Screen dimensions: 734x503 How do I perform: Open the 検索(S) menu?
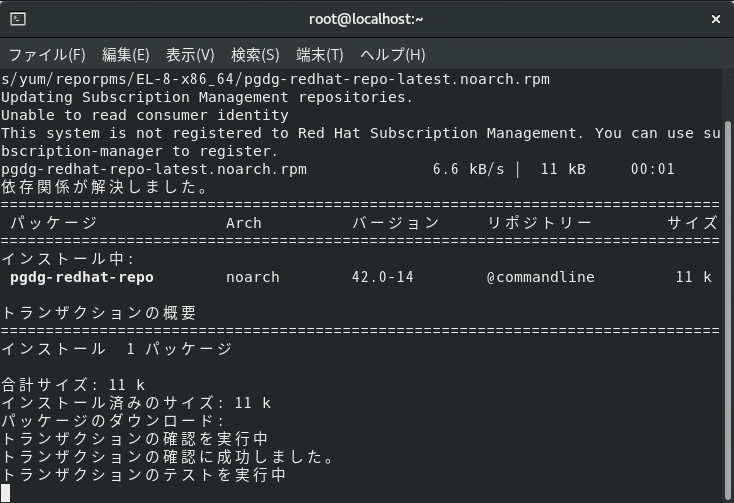[x=255, y=55]
